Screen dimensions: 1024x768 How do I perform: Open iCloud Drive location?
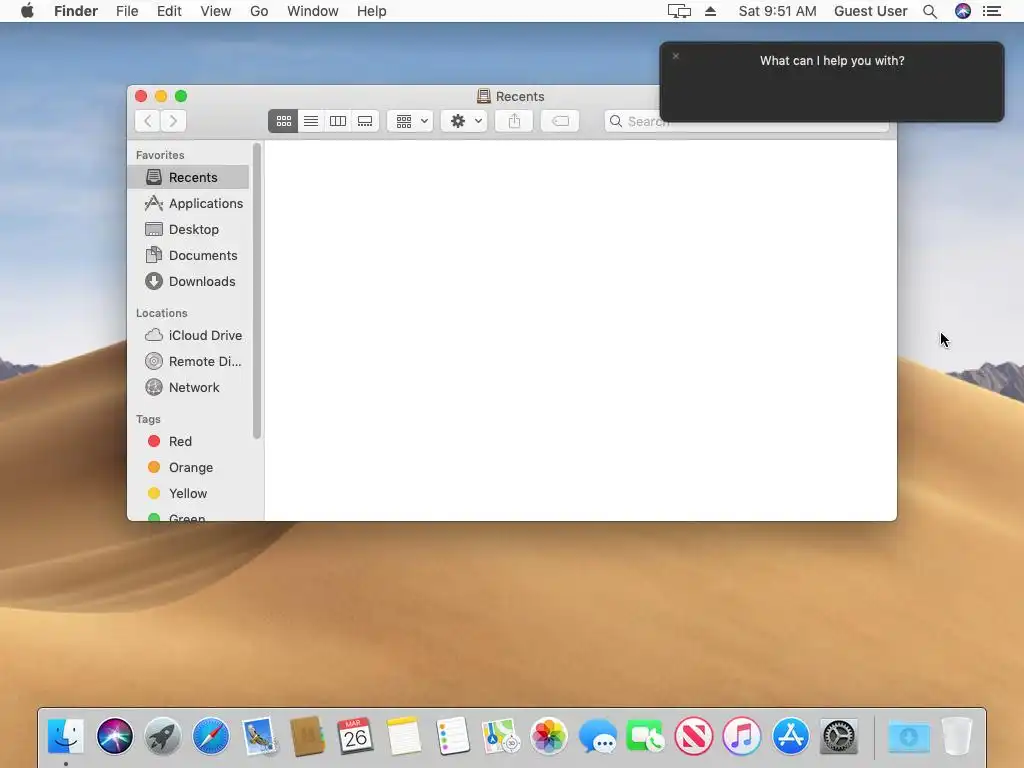click(x=188, y=335)
